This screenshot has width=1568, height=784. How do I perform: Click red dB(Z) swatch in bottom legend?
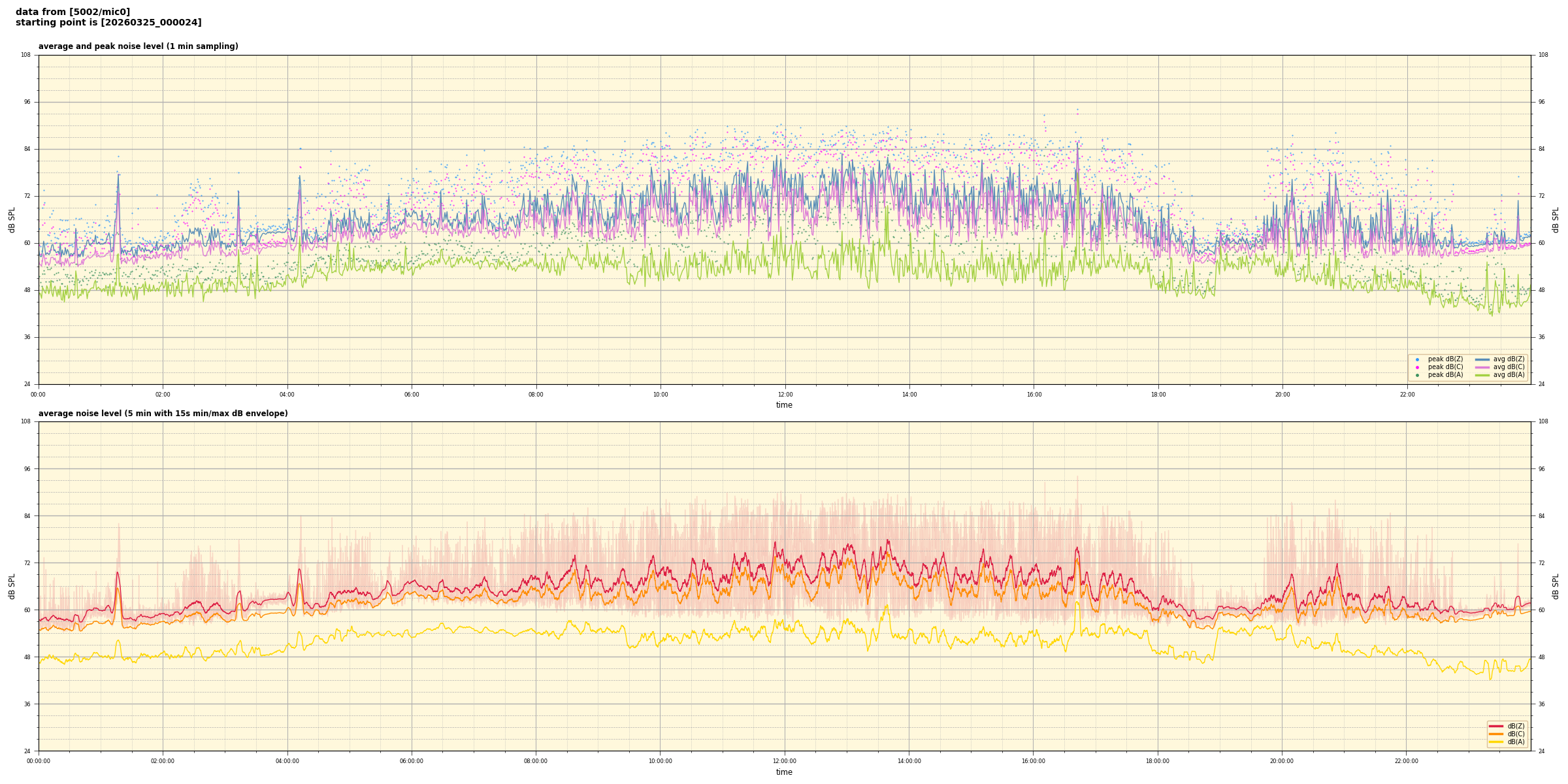[1496, 726]
